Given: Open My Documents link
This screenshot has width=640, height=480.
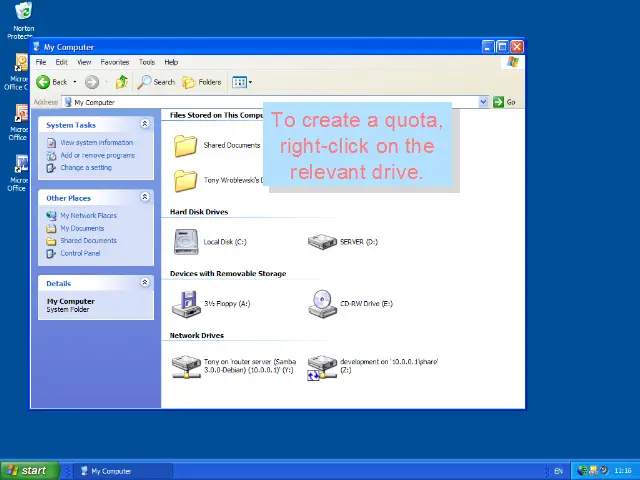Looking at the screenshot, I should tap(82, 228).
